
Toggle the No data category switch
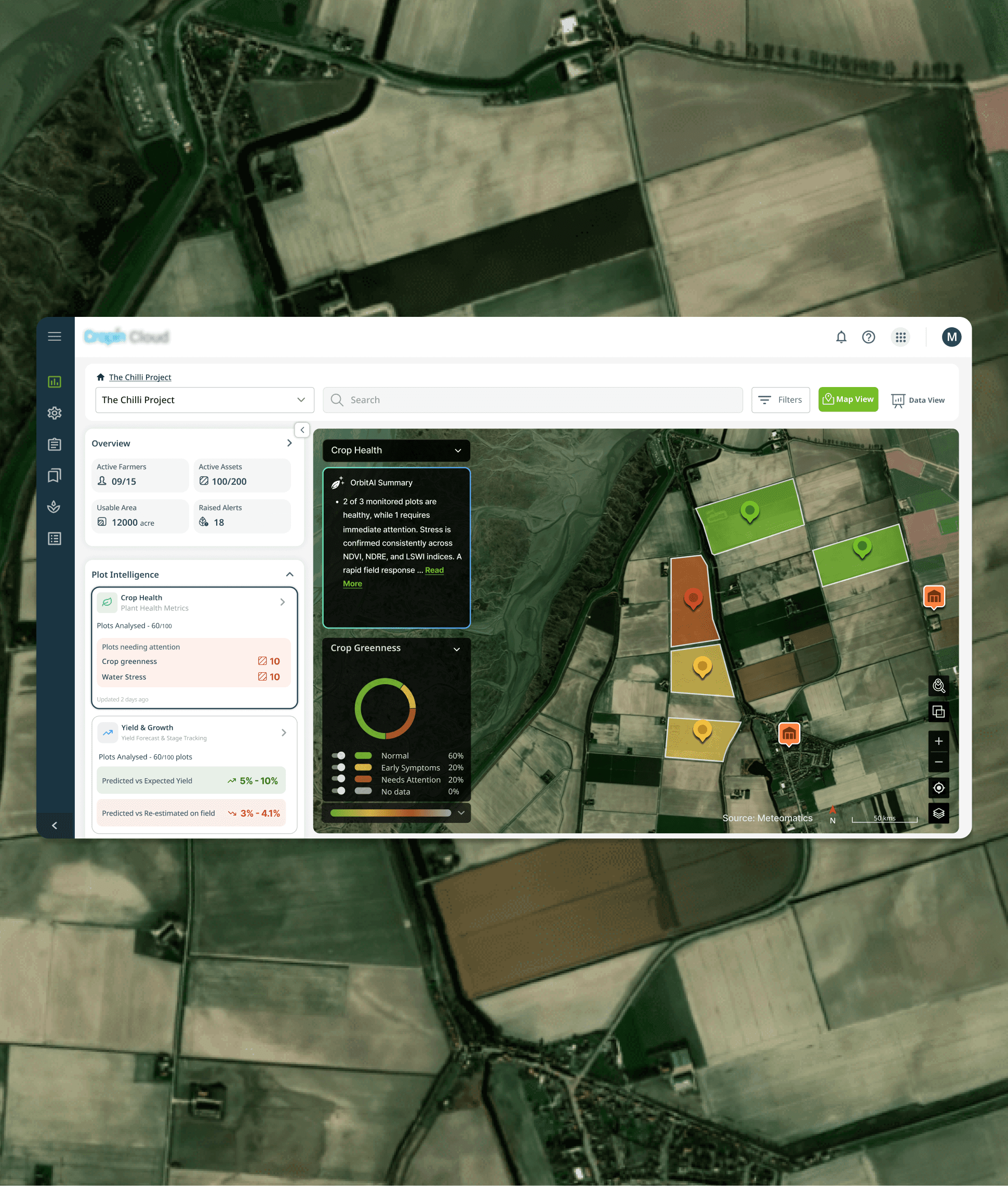[338, 791]
